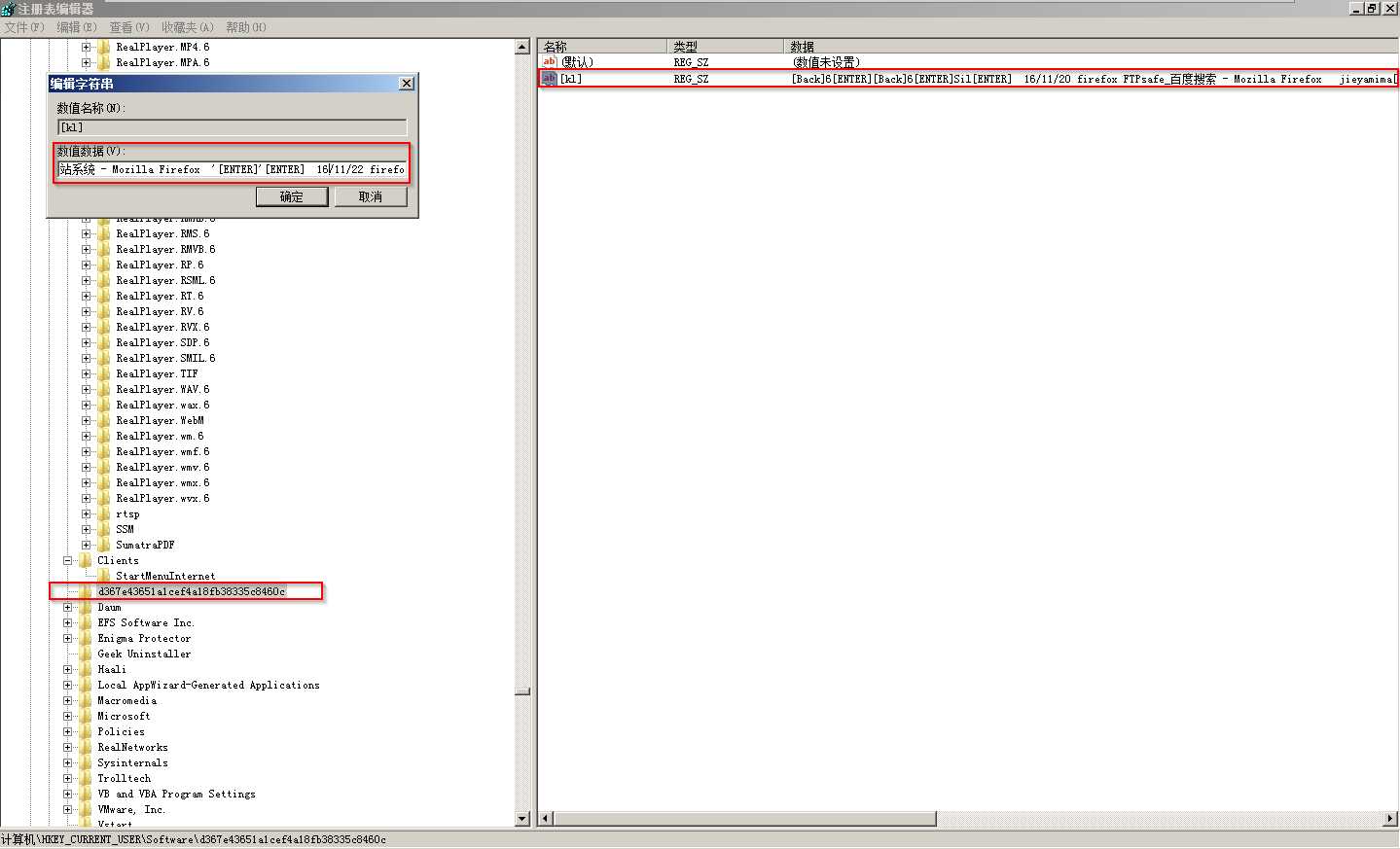
Task: Select VB and VBA Program Settings folder icon
Action: 86,794
